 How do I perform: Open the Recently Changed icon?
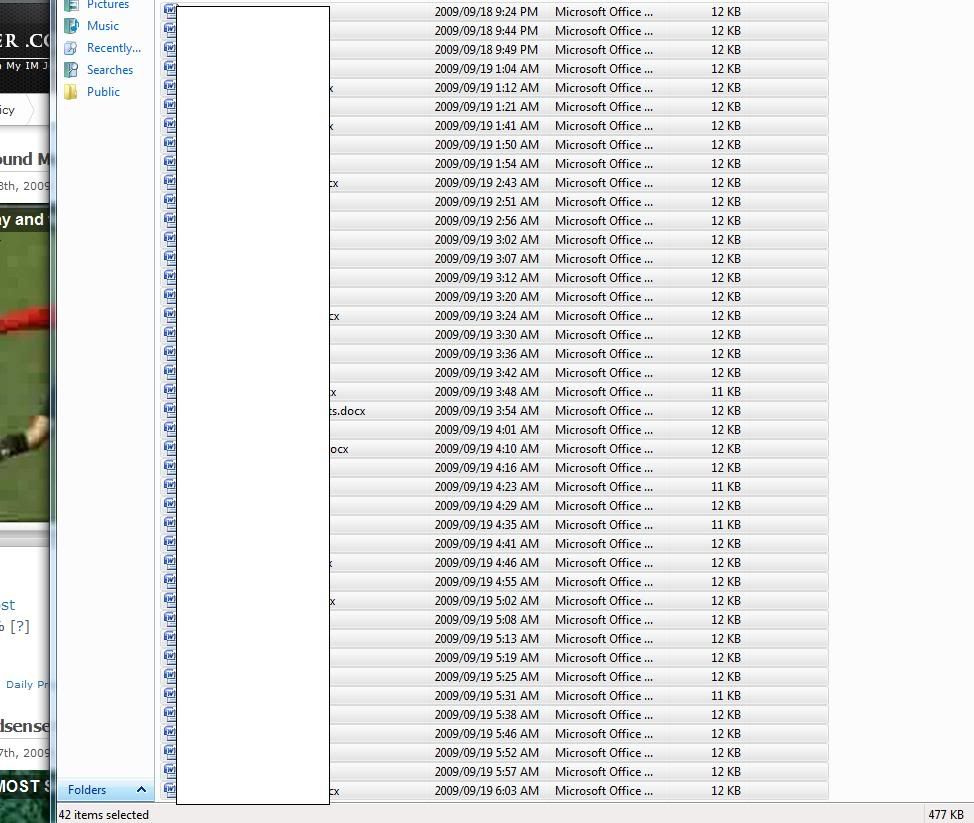point(71,48)
